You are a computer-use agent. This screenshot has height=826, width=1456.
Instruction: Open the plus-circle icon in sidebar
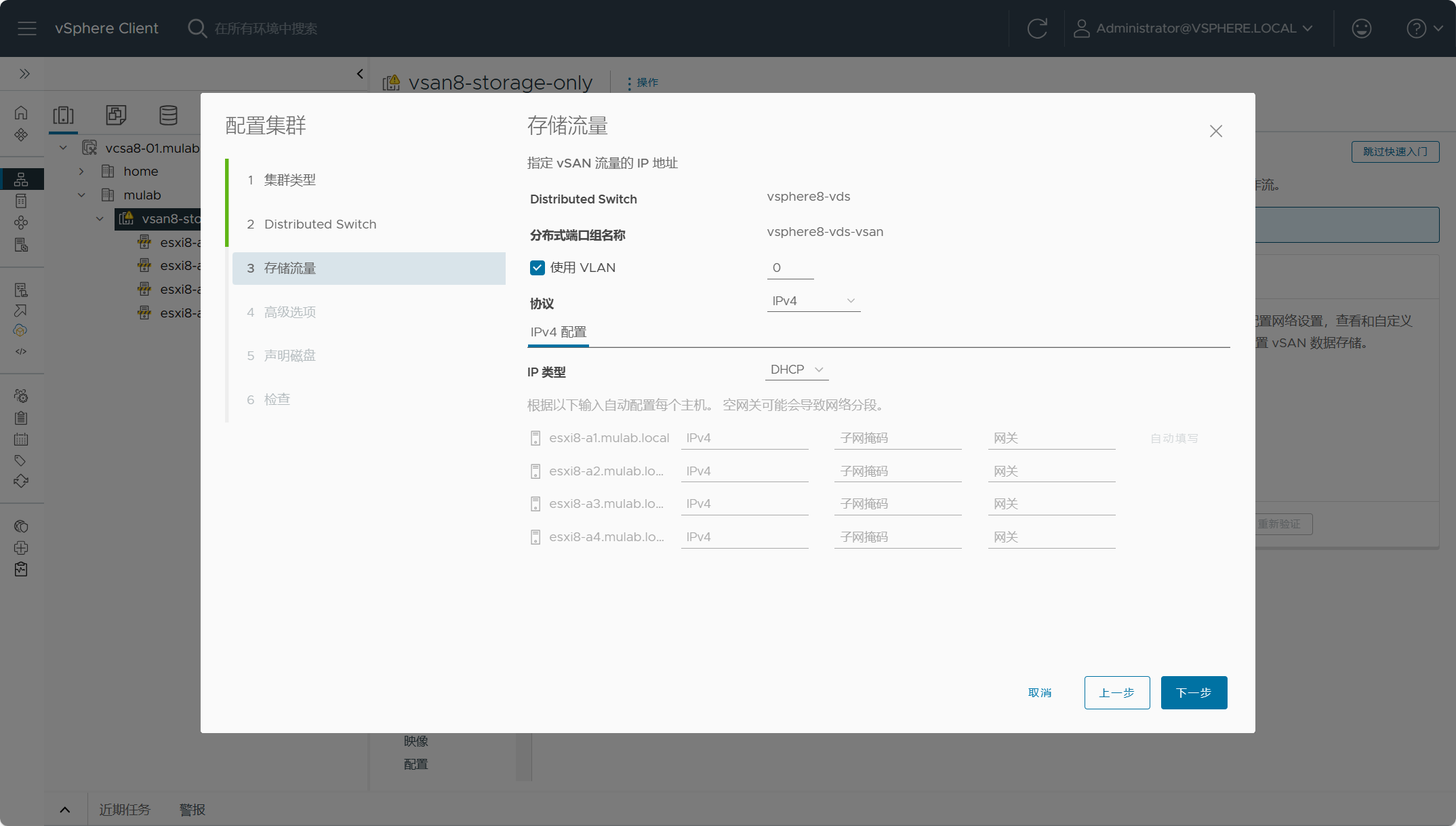click(x=21, y=548)
